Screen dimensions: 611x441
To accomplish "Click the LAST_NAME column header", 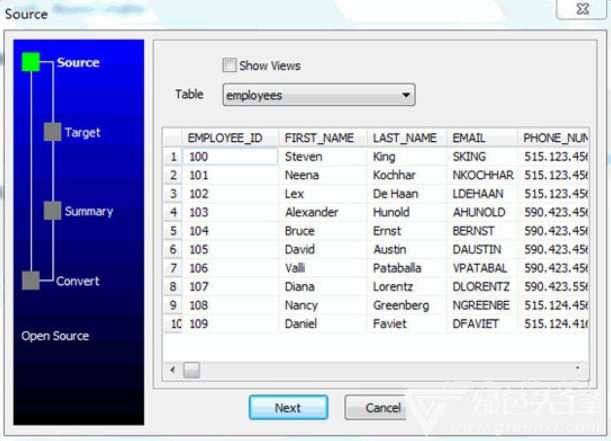I will click(x=407, y=138).
